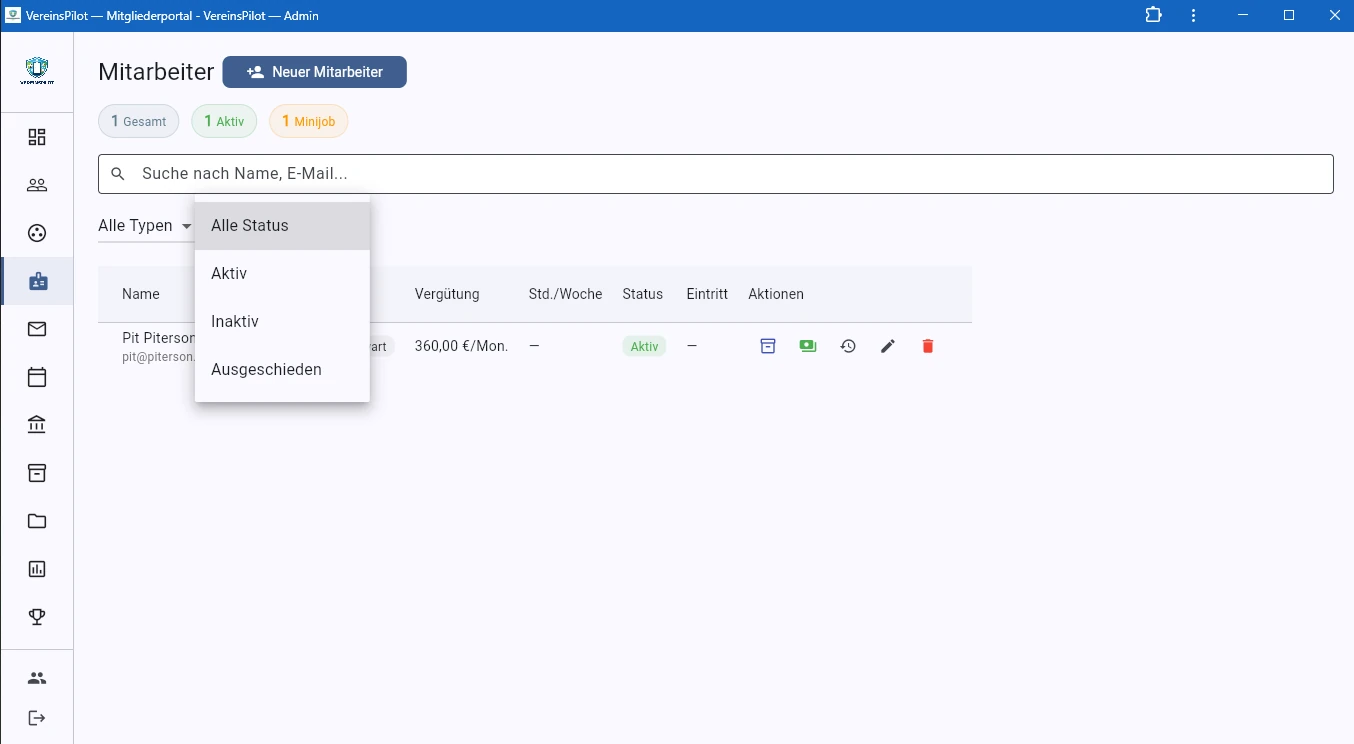Select the Alle Status option
Viewport: 1354px width, 744px height.
250,225
